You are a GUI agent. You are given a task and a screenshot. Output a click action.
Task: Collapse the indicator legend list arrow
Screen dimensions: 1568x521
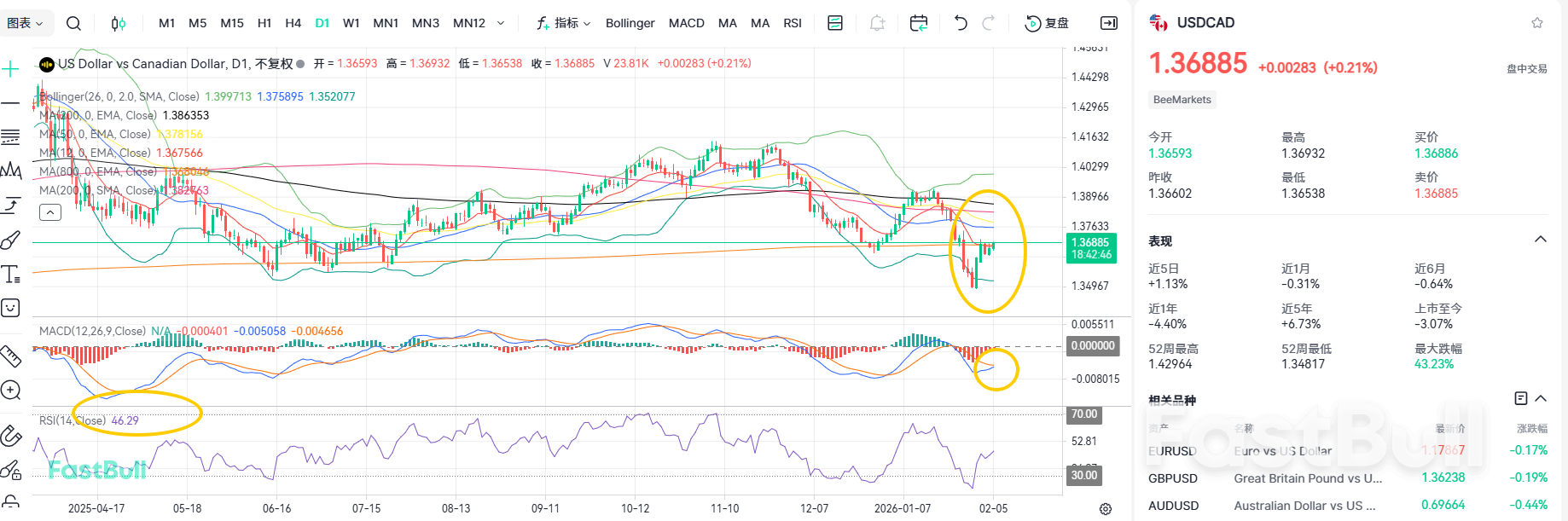tap(50, 212)
